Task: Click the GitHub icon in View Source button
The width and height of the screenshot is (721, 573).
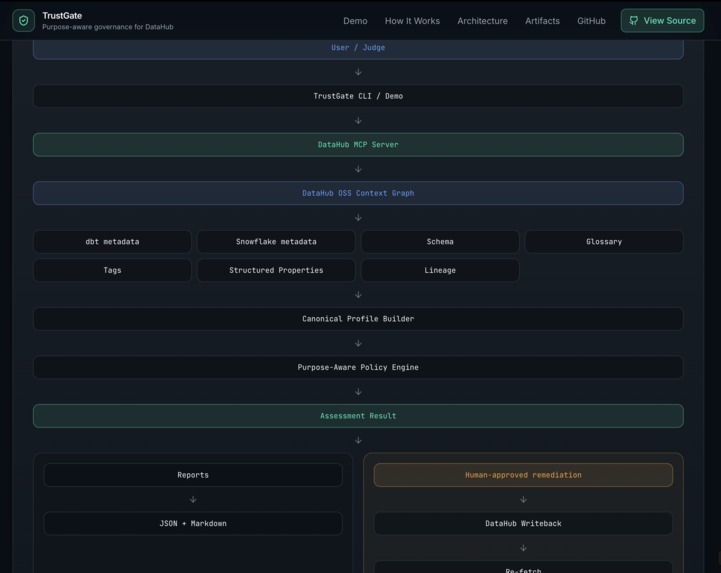Action: click(634, 21)
